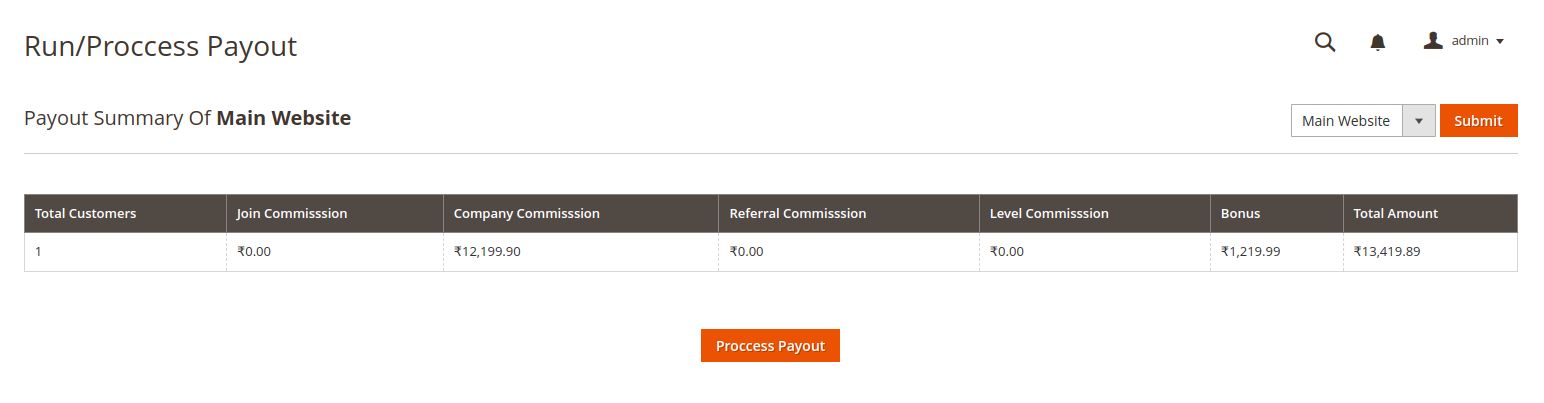Select the Total Customers column header
Screen dimensions: 1544x403
86,214
